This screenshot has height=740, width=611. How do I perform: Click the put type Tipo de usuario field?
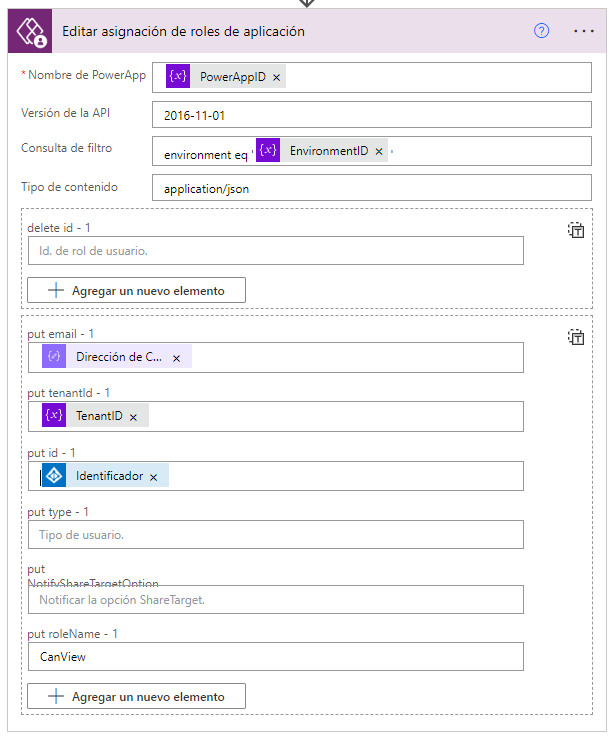pos(276,535)
